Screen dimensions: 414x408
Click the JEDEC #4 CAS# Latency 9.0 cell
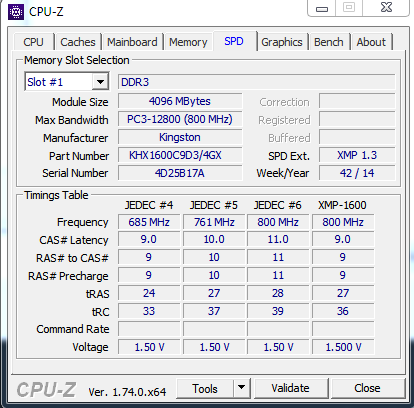coord(149,239)
